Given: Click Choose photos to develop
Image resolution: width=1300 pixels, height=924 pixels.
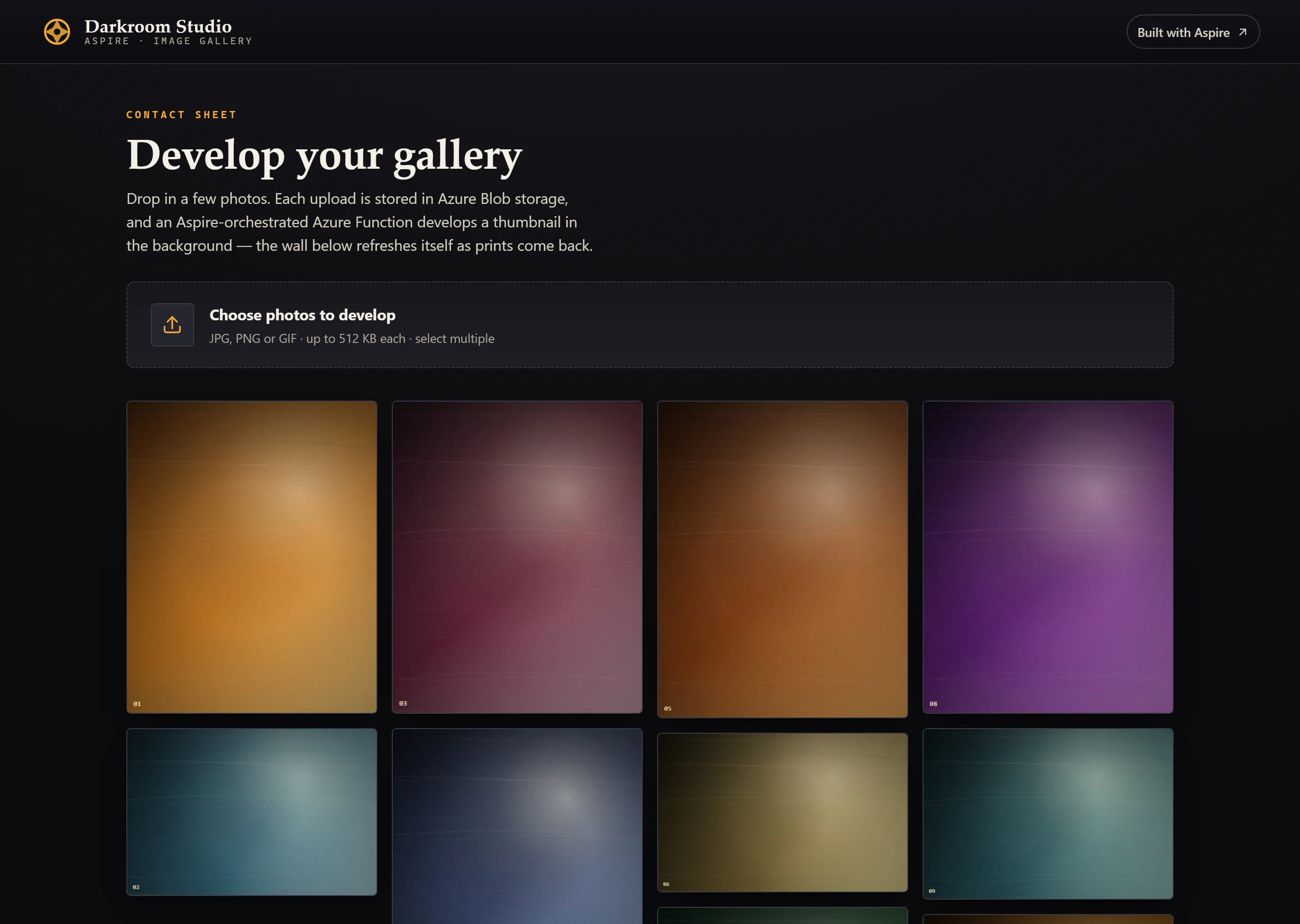Looking at the screenshot, I should (302, 314).
